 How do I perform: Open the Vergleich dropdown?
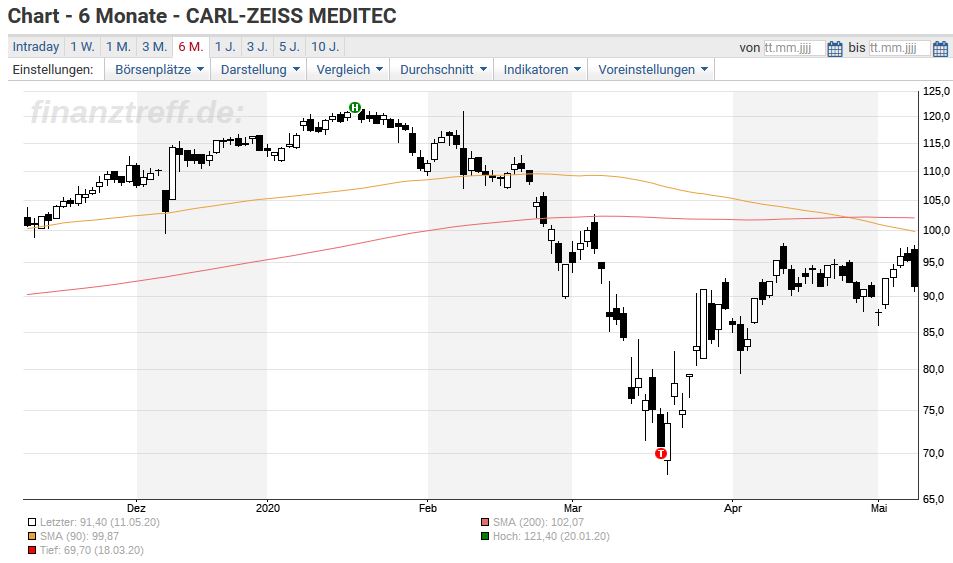tap(348, 69)
